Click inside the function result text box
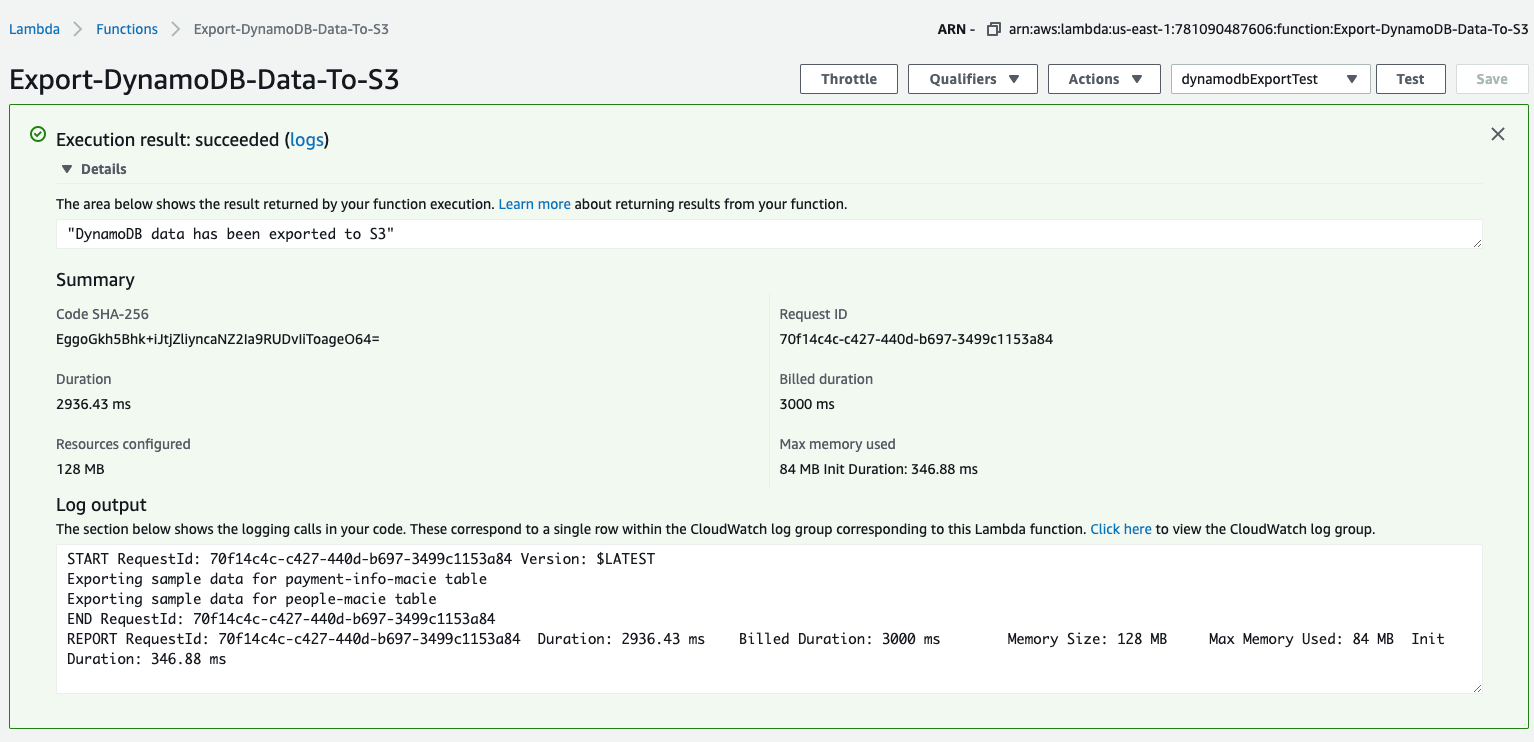 tap(769, 234)
